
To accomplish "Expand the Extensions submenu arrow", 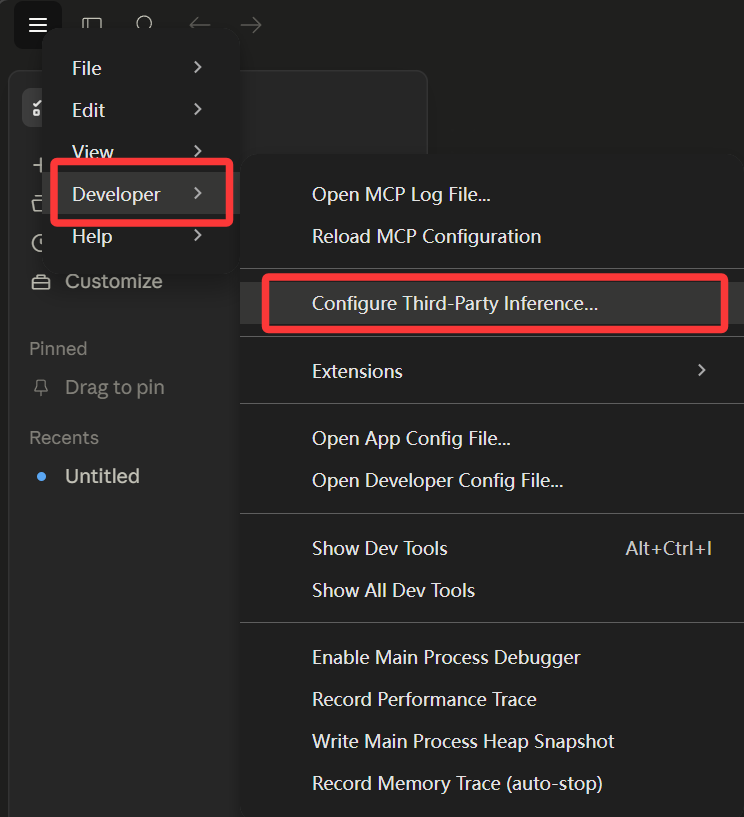I will click(x=701, y=371).
